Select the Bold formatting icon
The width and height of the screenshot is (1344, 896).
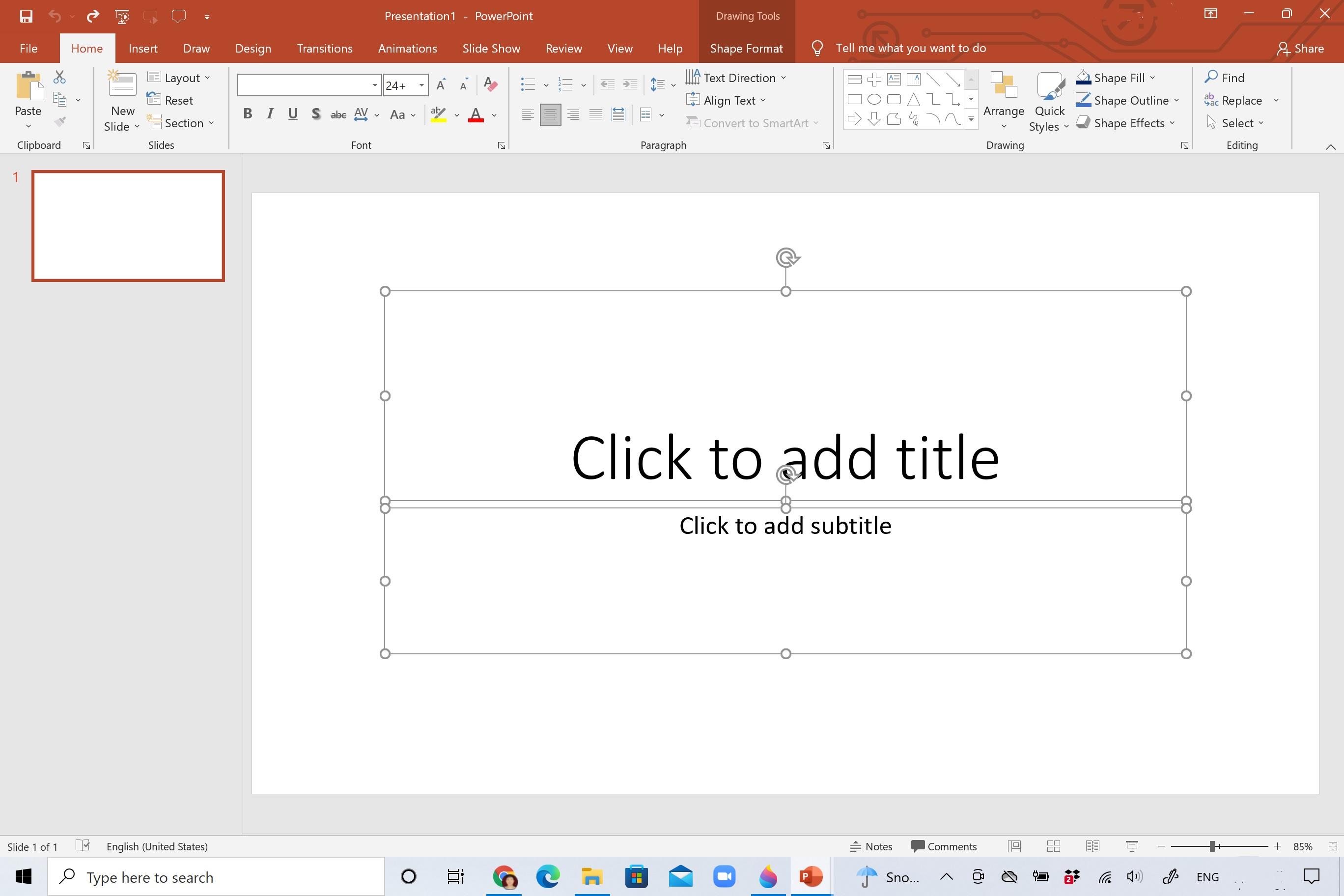coord(248,114)
